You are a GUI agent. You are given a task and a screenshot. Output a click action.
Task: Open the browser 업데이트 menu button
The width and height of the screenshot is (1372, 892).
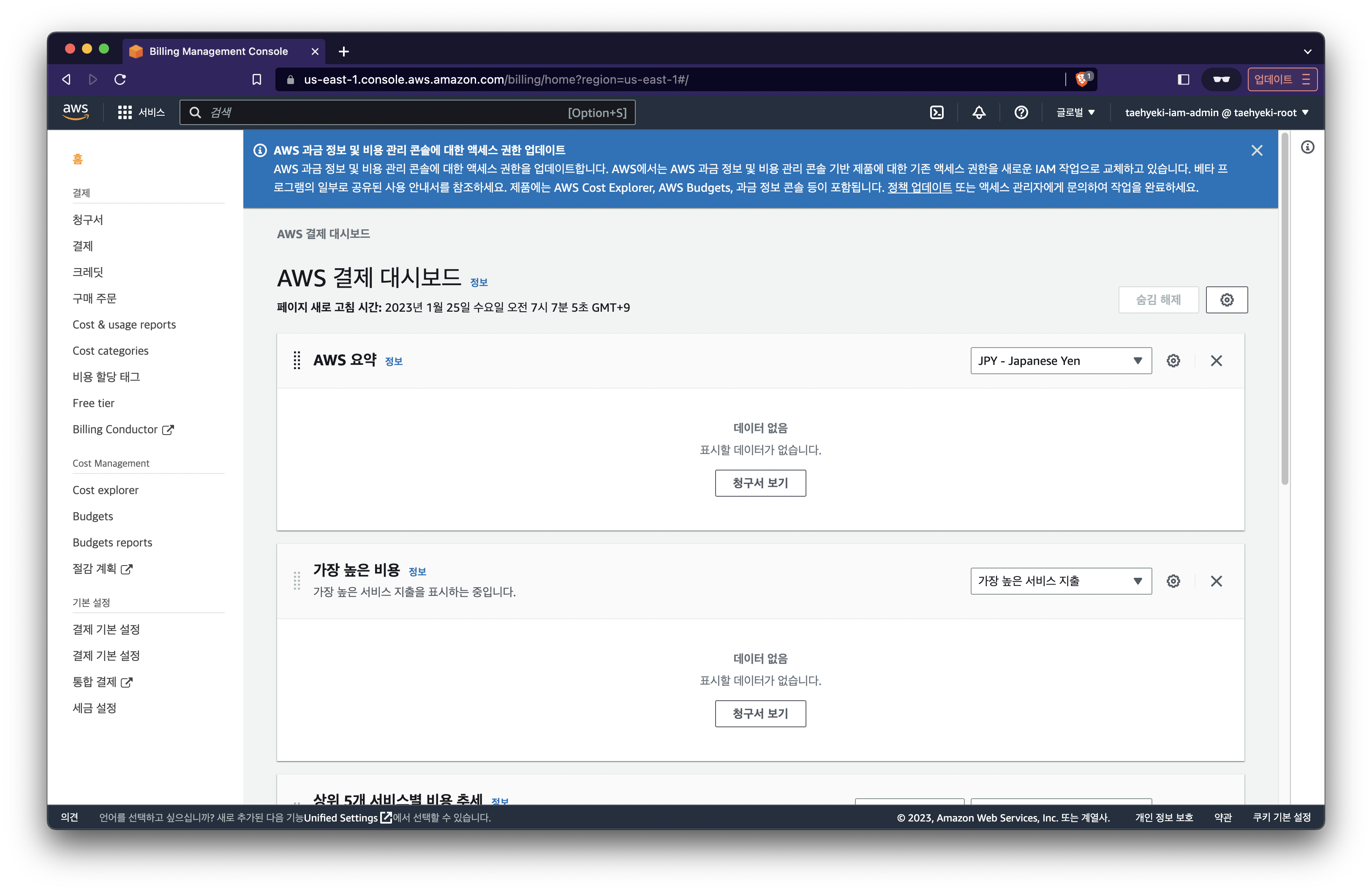[1282, 79]
